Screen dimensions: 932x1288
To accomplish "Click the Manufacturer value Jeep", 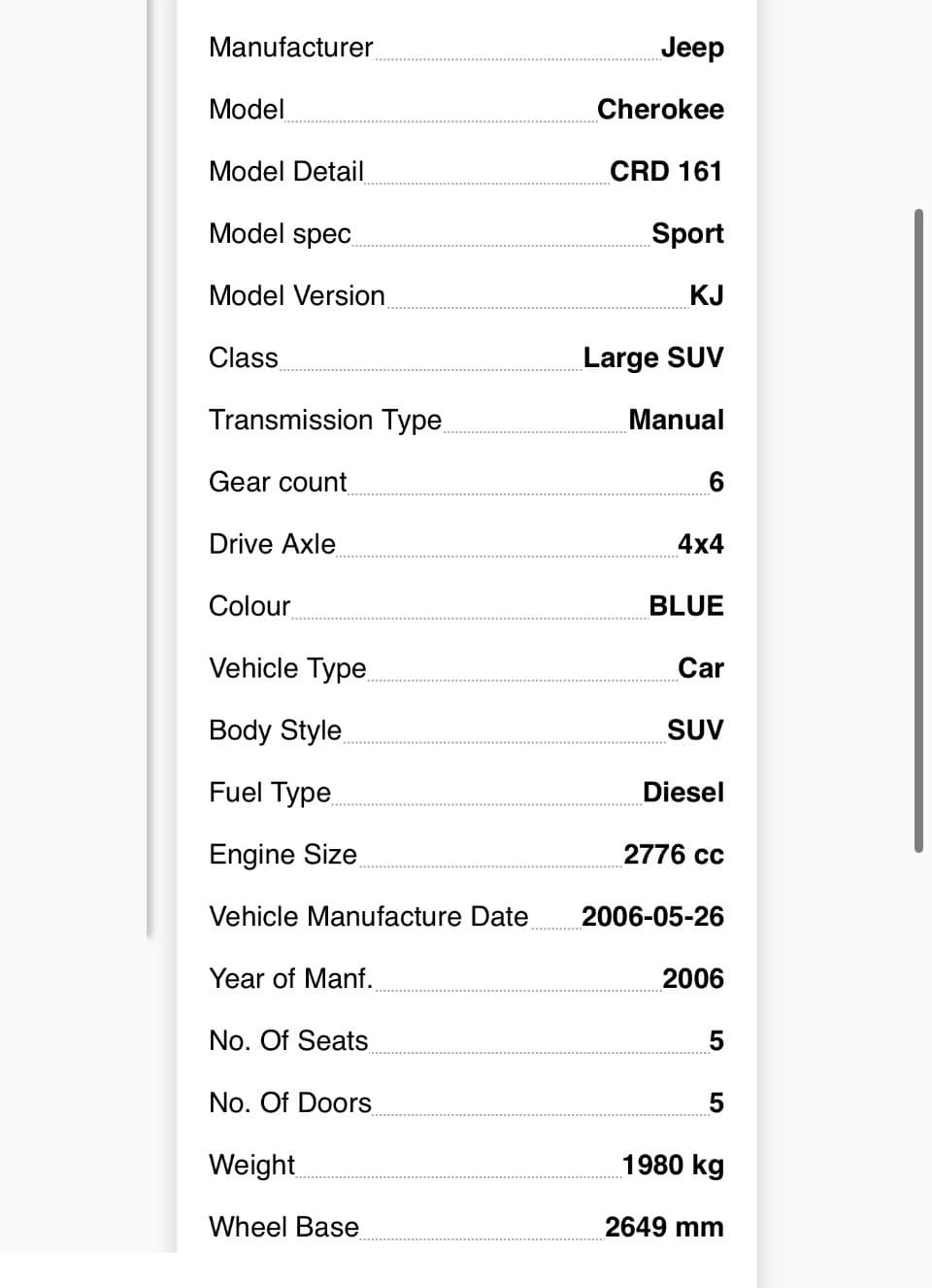I will pos(692,48).
